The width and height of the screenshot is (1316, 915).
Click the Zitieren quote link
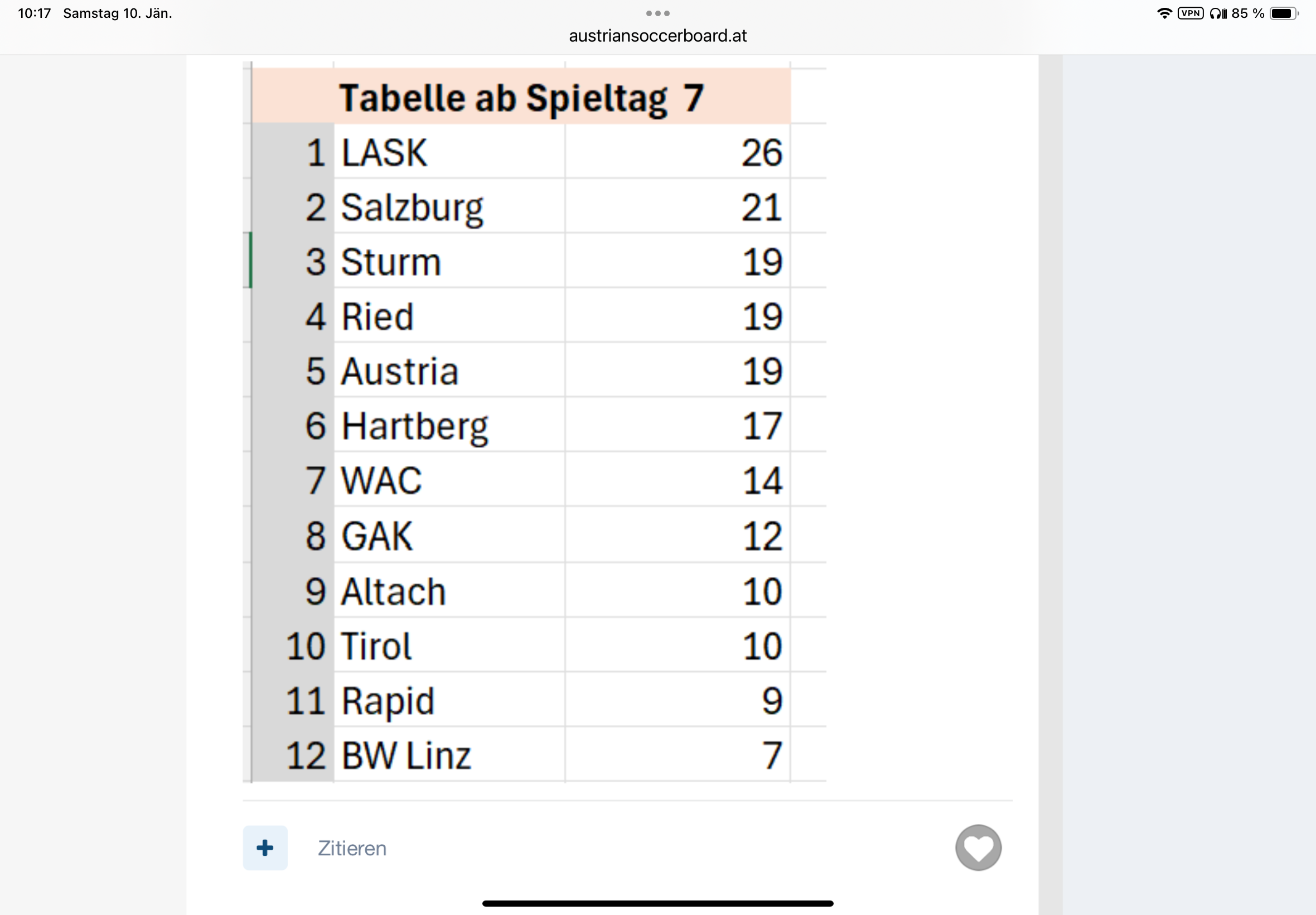352,848
